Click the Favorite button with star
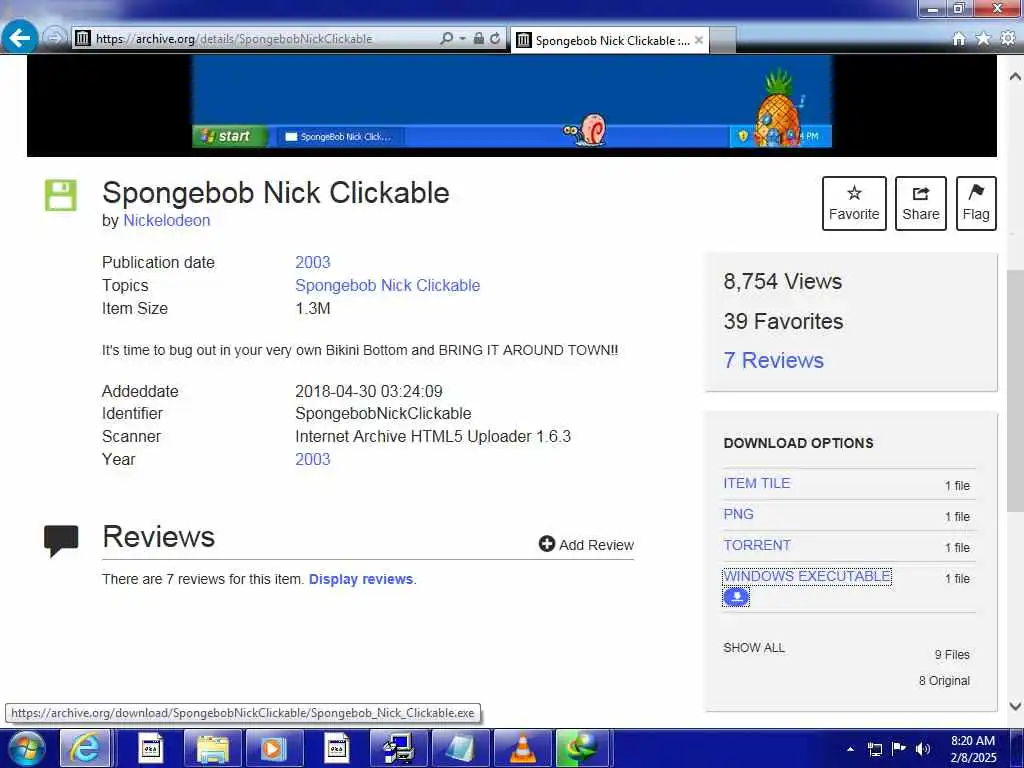1024x768 pixels. click(854, 203)
